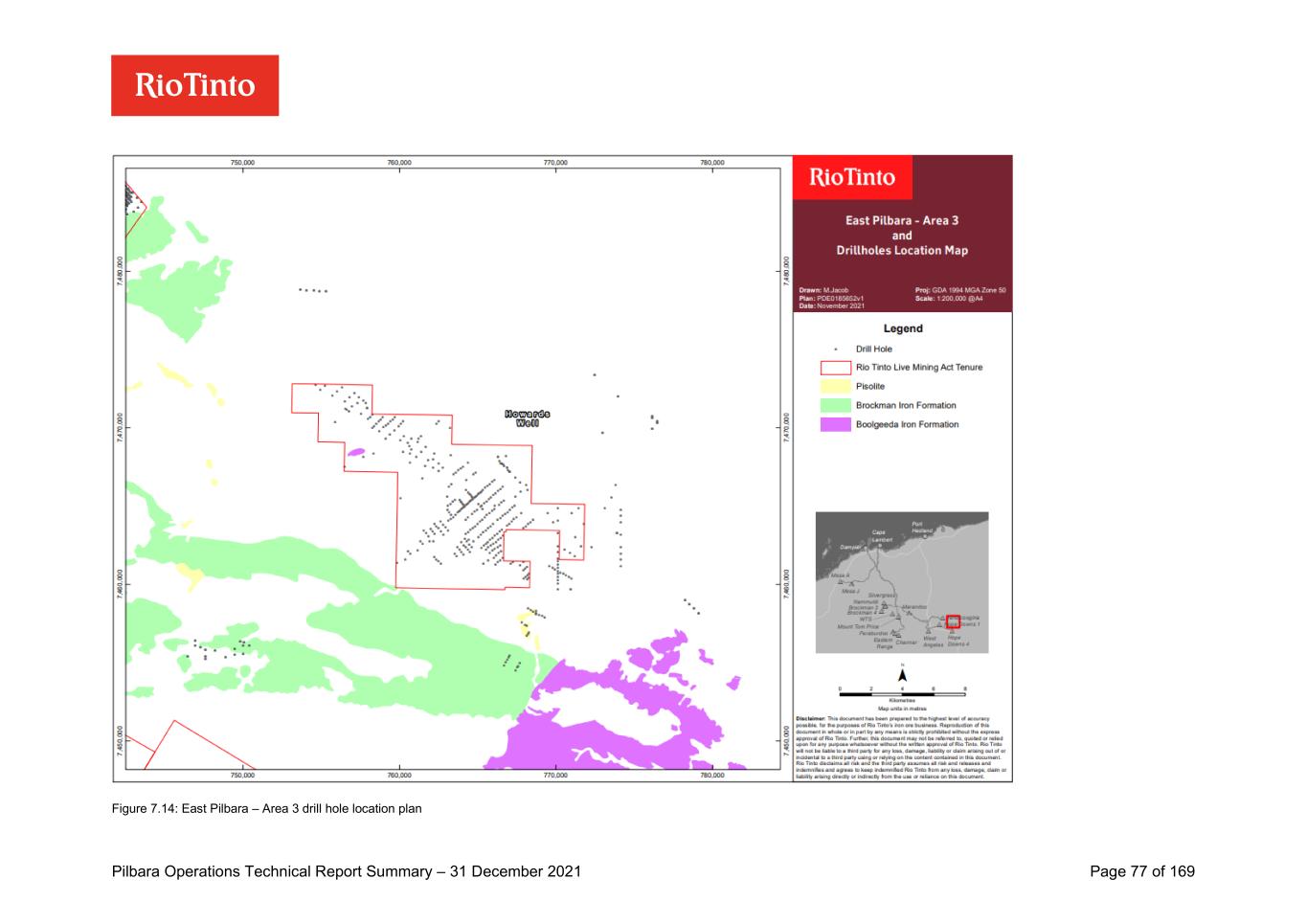Image resolution: width=1307 pixels, height=924 pixels.
Task: Click 'Plan: PDE0185652v1' text
Action: (x=831, y=298)
